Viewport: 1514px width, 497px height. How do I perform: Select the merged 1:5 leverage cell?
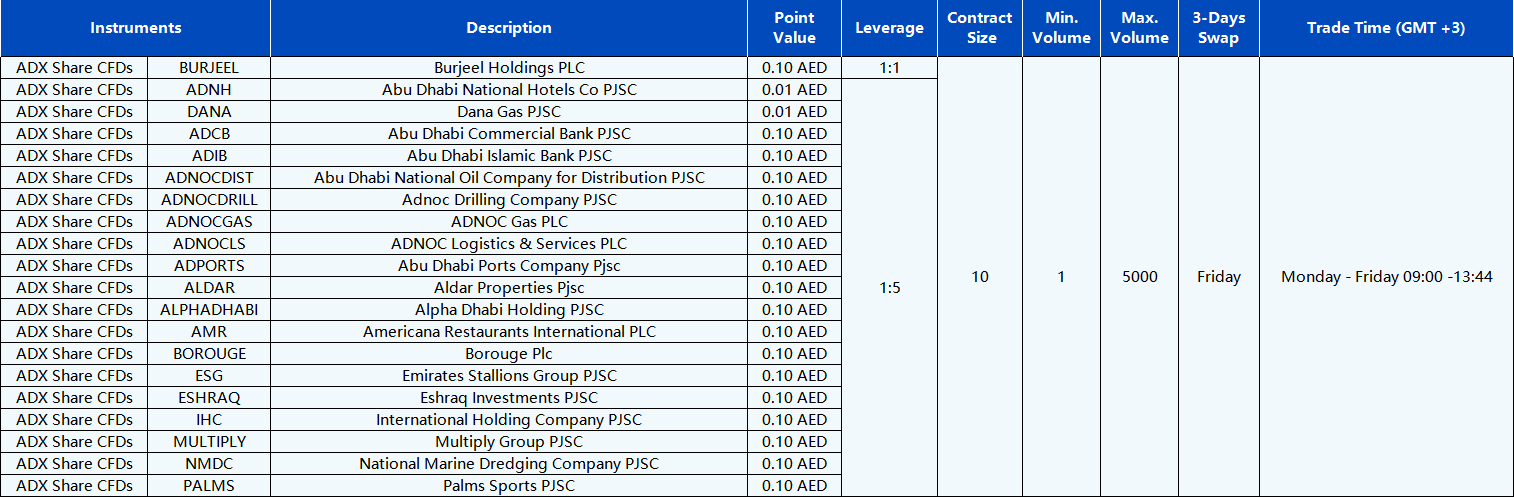(889, 288)
